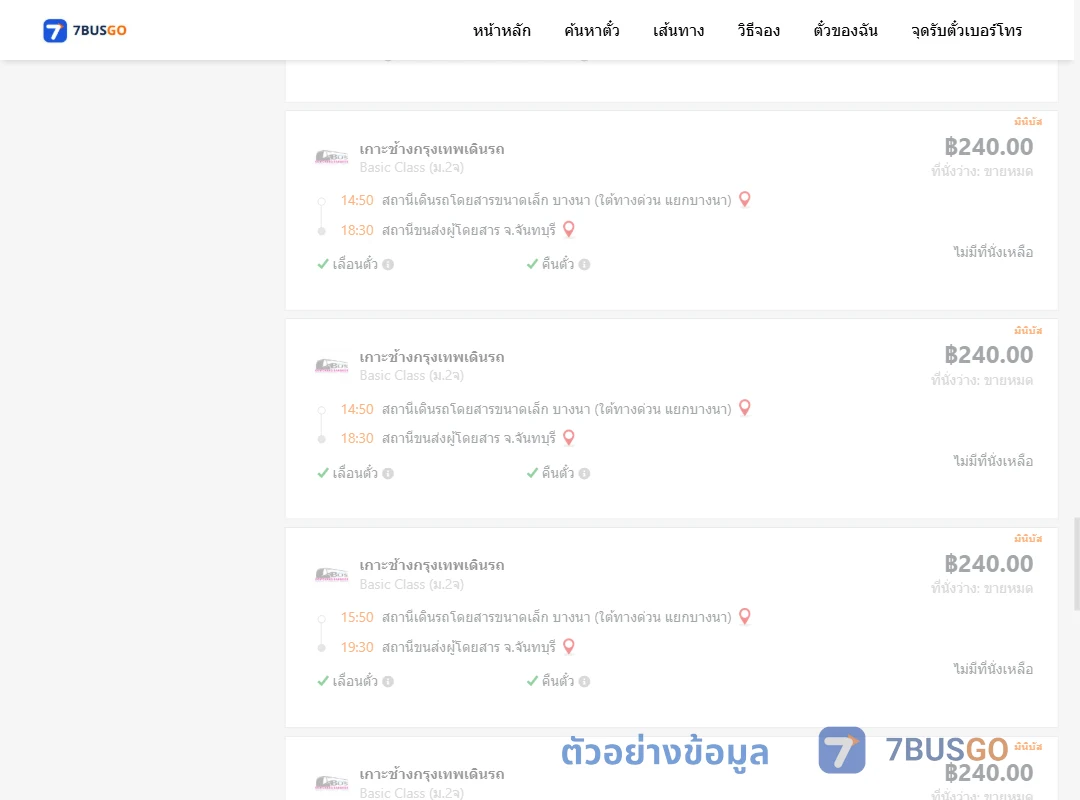This screenshot has height=800, width=1080.
Task: Click บางนา station name in the 15:50 row
Action: (x=557, y=617)
